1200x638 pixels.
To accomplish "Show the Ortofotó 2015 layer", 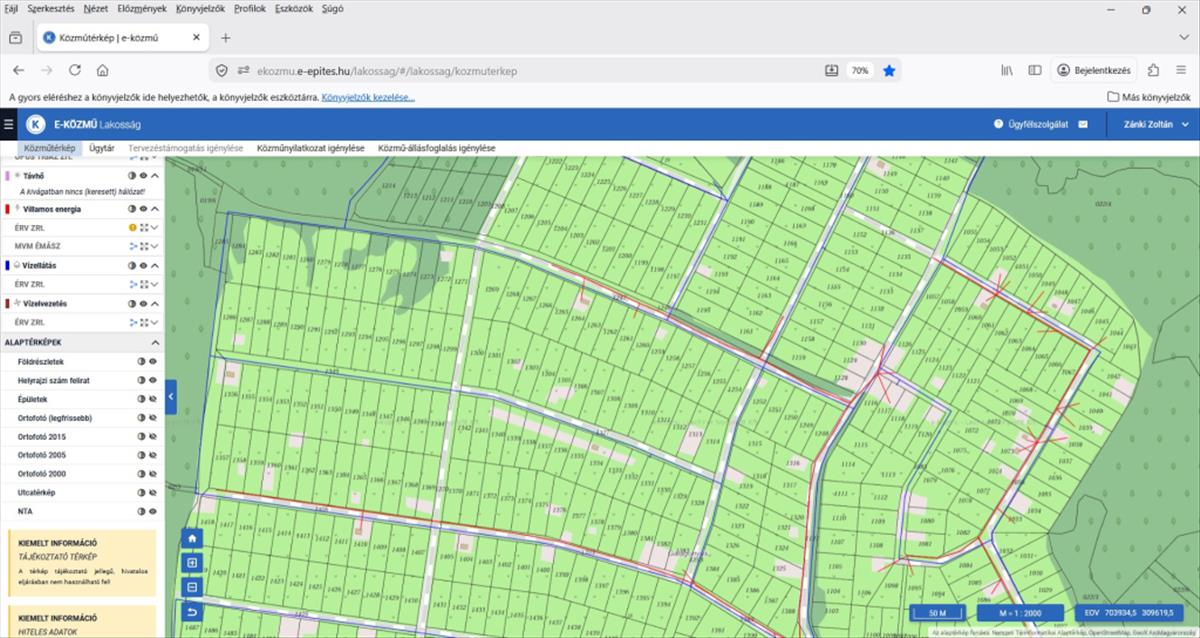I will 154,437.
